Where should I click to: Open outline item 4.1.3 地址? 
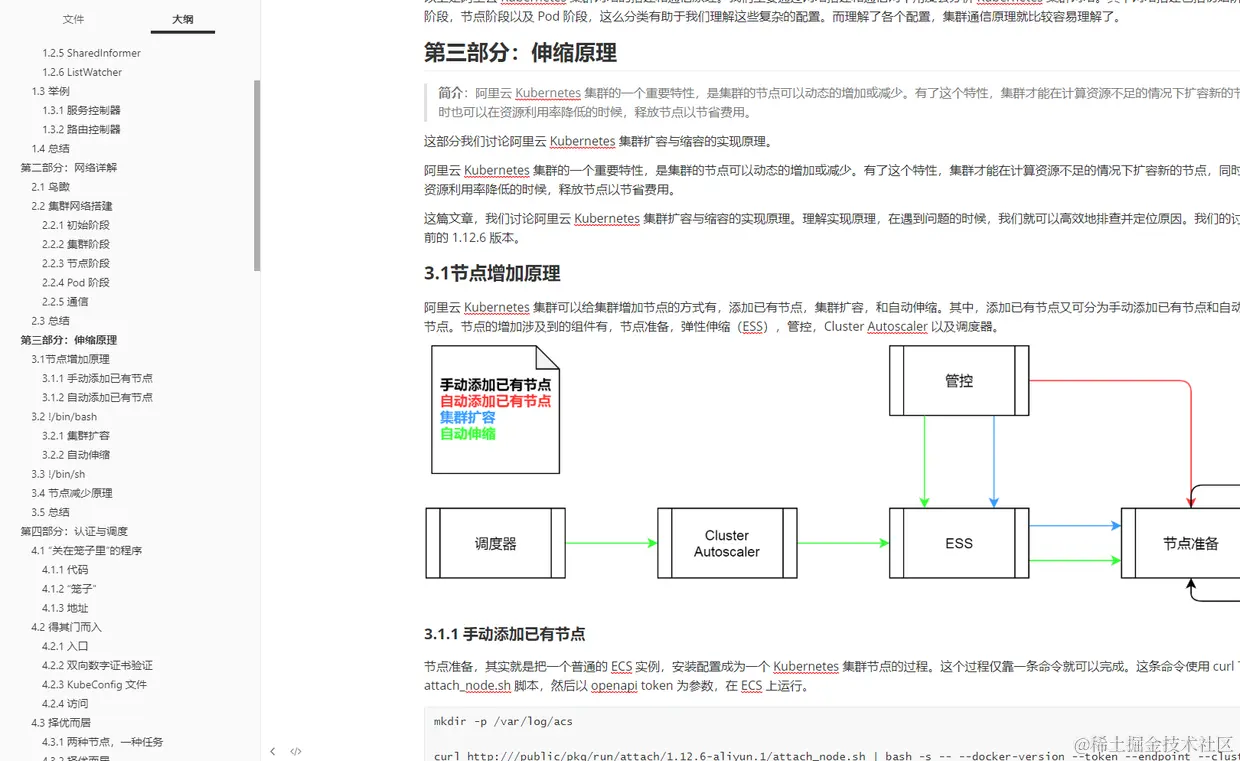tap(65, 607)
